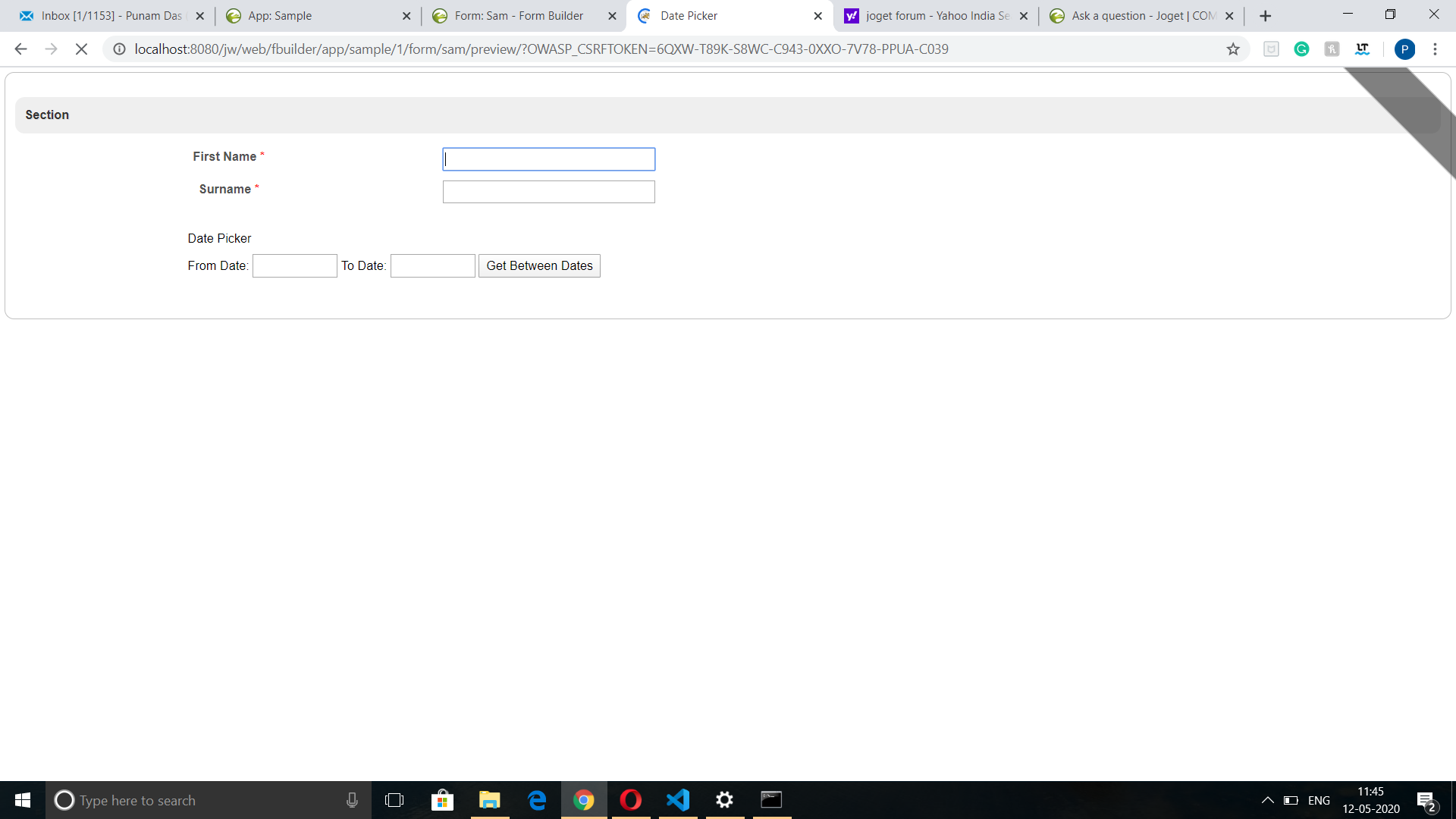1456x819 pixels.
Task: Go back to previous page
Action: click(20, 49)
